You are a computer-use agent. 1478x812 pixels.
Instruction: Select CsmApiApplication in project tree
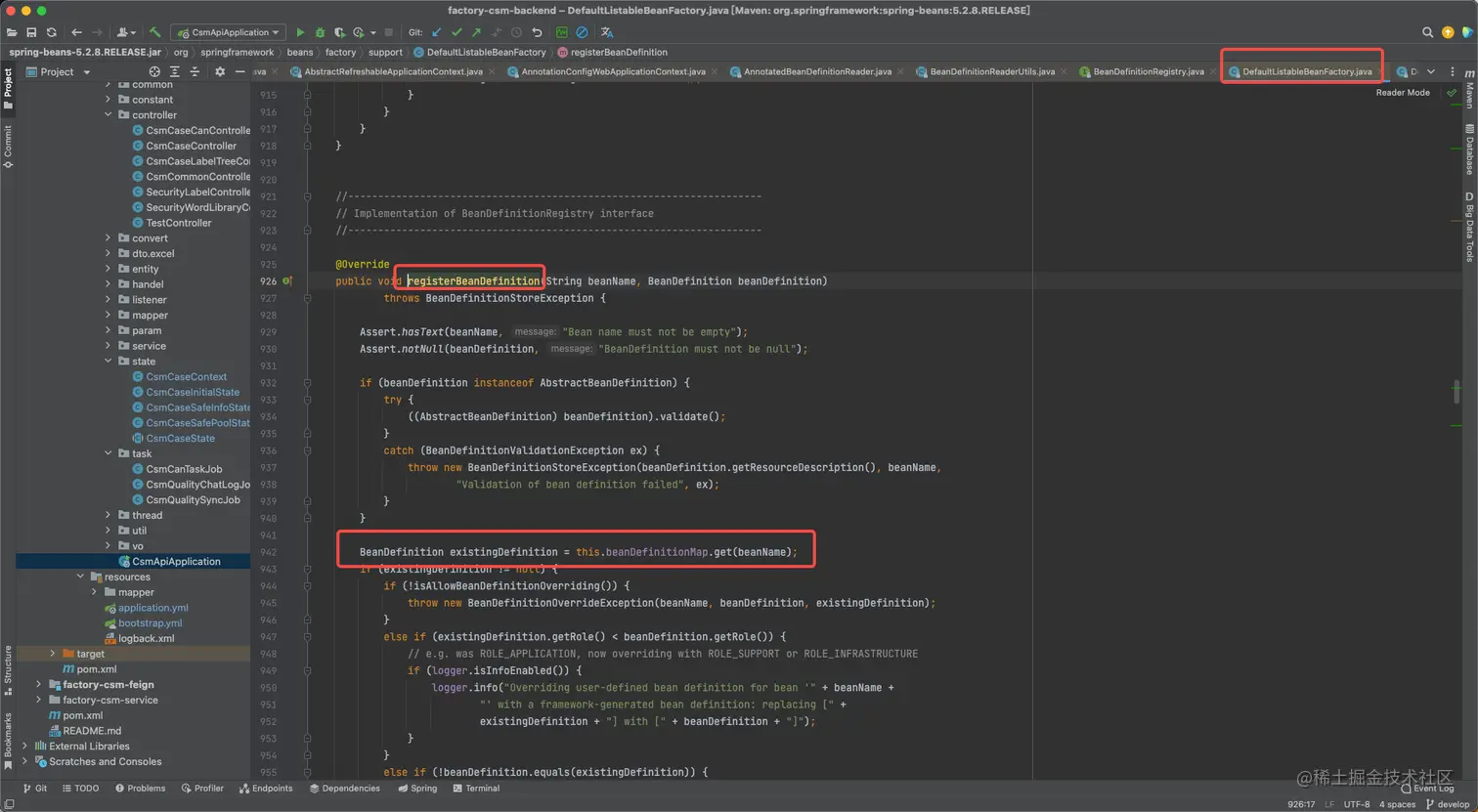coord(133,561)
